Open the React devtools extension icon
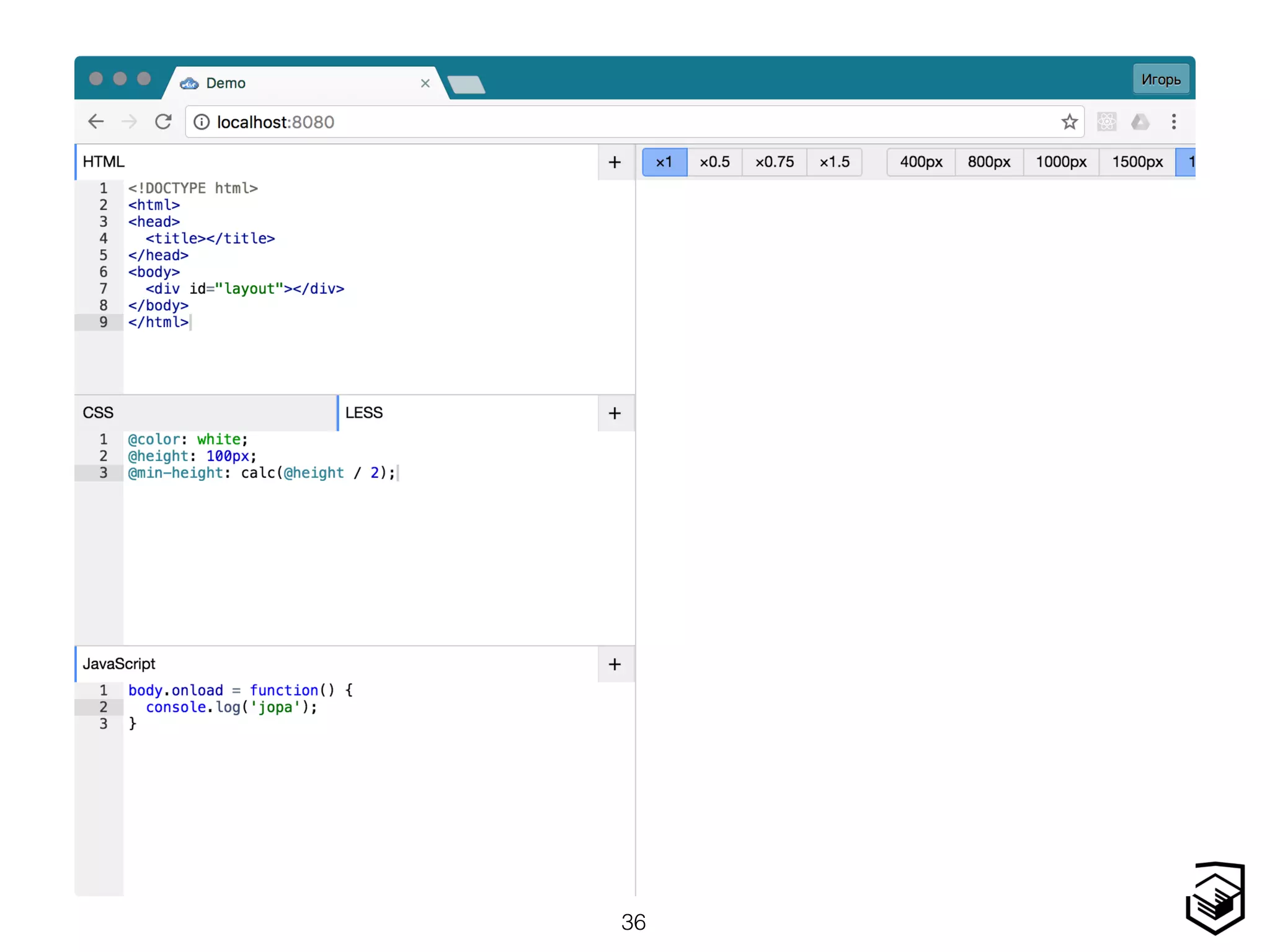Screen dimensions: 1270x952 pos(1107,121)
